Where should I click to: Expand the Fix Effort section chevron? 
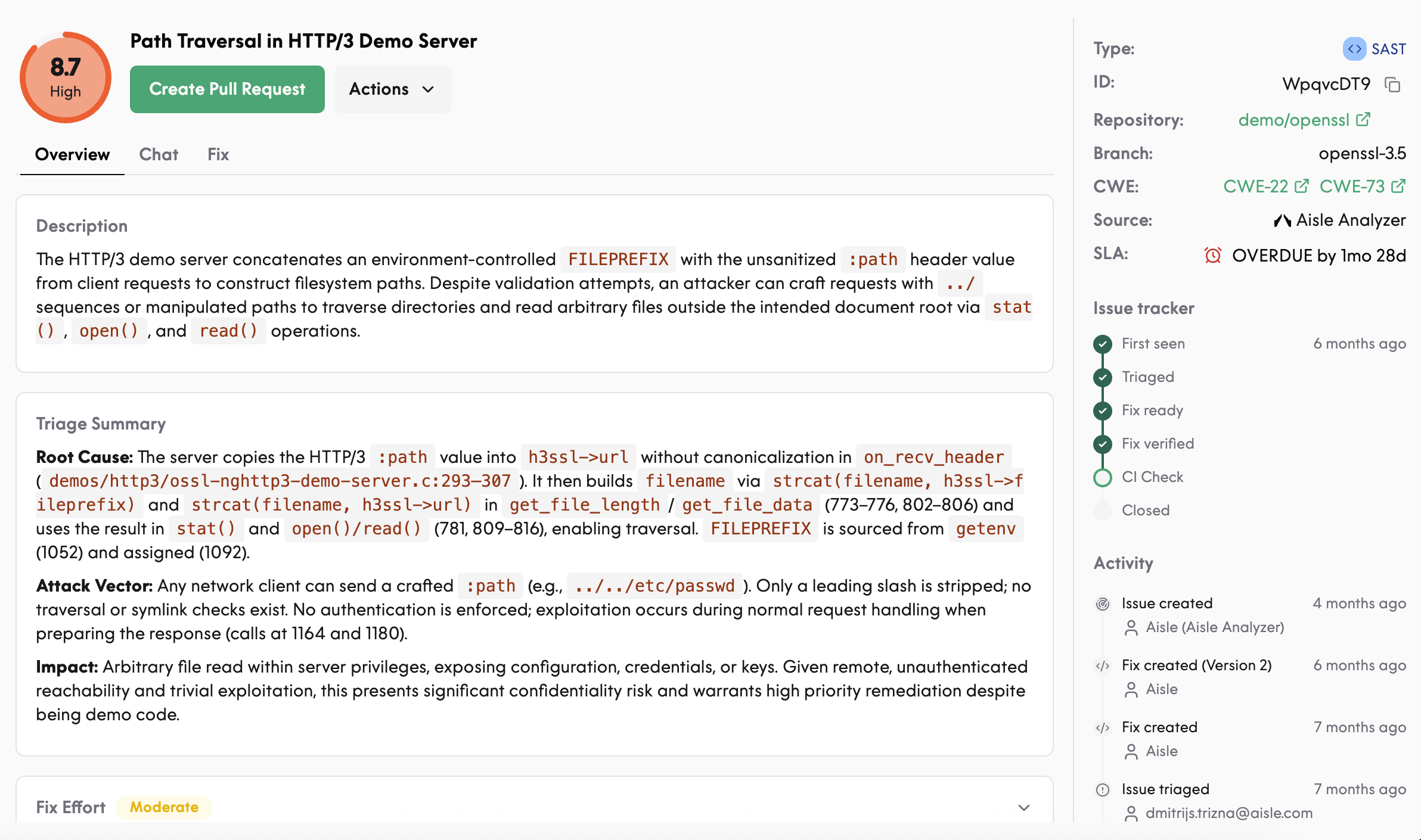click(1024, 808)
